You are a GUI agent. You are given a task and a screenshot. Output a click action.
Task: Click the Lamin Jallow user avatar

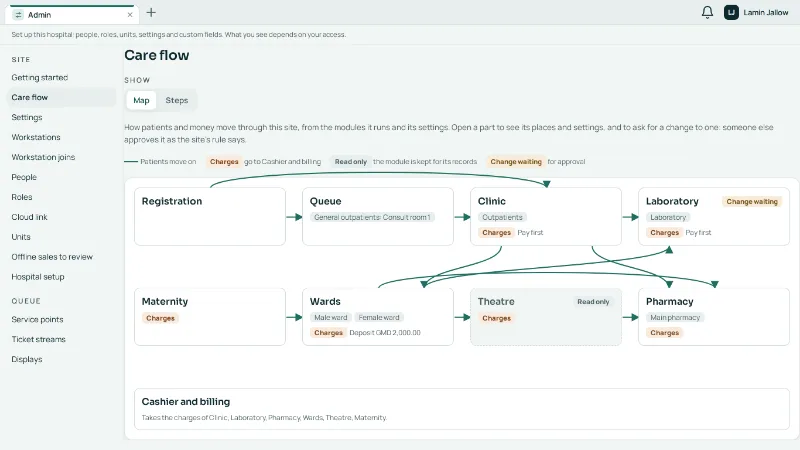[731, 12]
